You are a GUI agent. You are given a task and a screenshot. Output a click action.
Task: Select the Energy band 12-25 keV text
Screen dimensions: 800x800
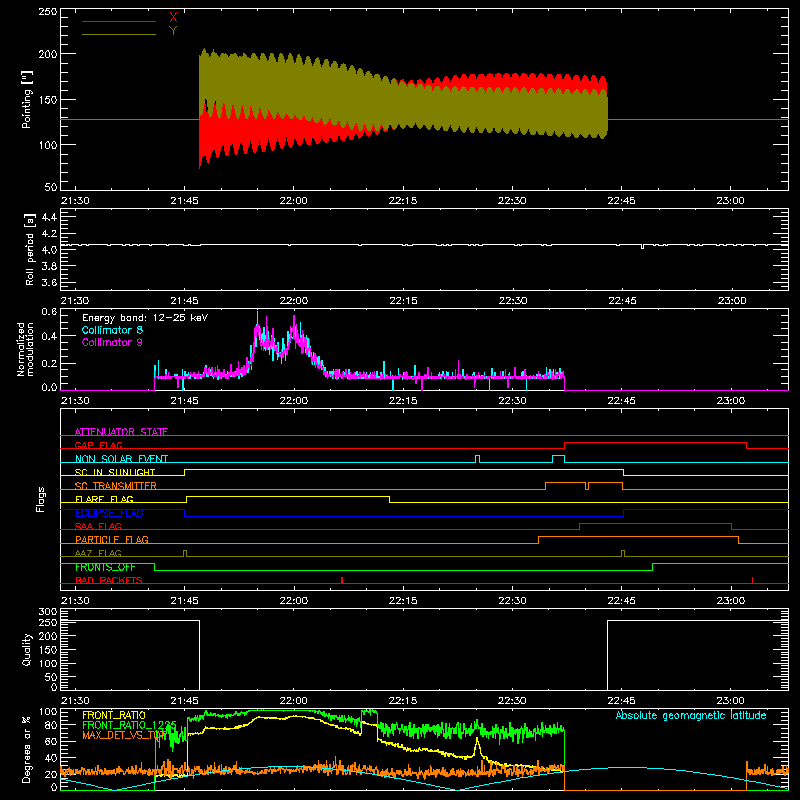pos(145,318)
